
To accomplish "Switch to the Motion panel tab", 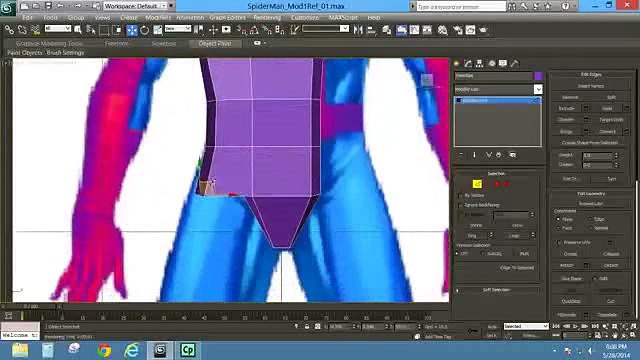I will coord(491,63).
